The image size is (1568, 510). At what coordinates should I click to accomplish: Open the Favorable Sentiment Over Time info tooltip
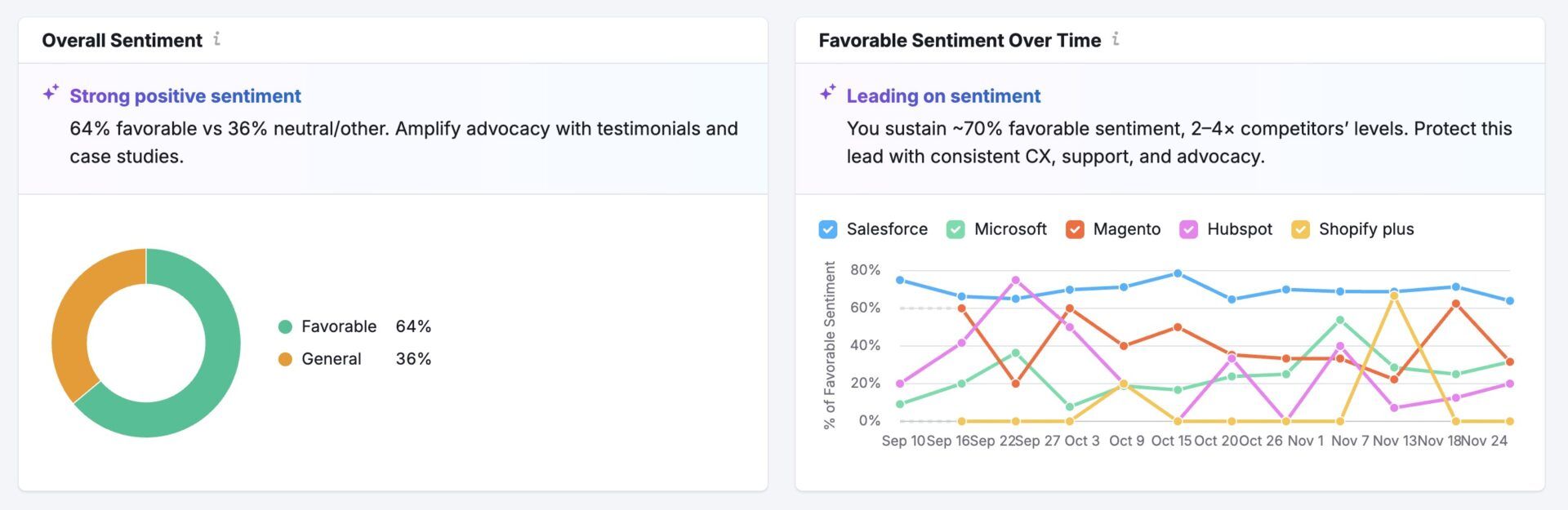[x=1116, y=39]
